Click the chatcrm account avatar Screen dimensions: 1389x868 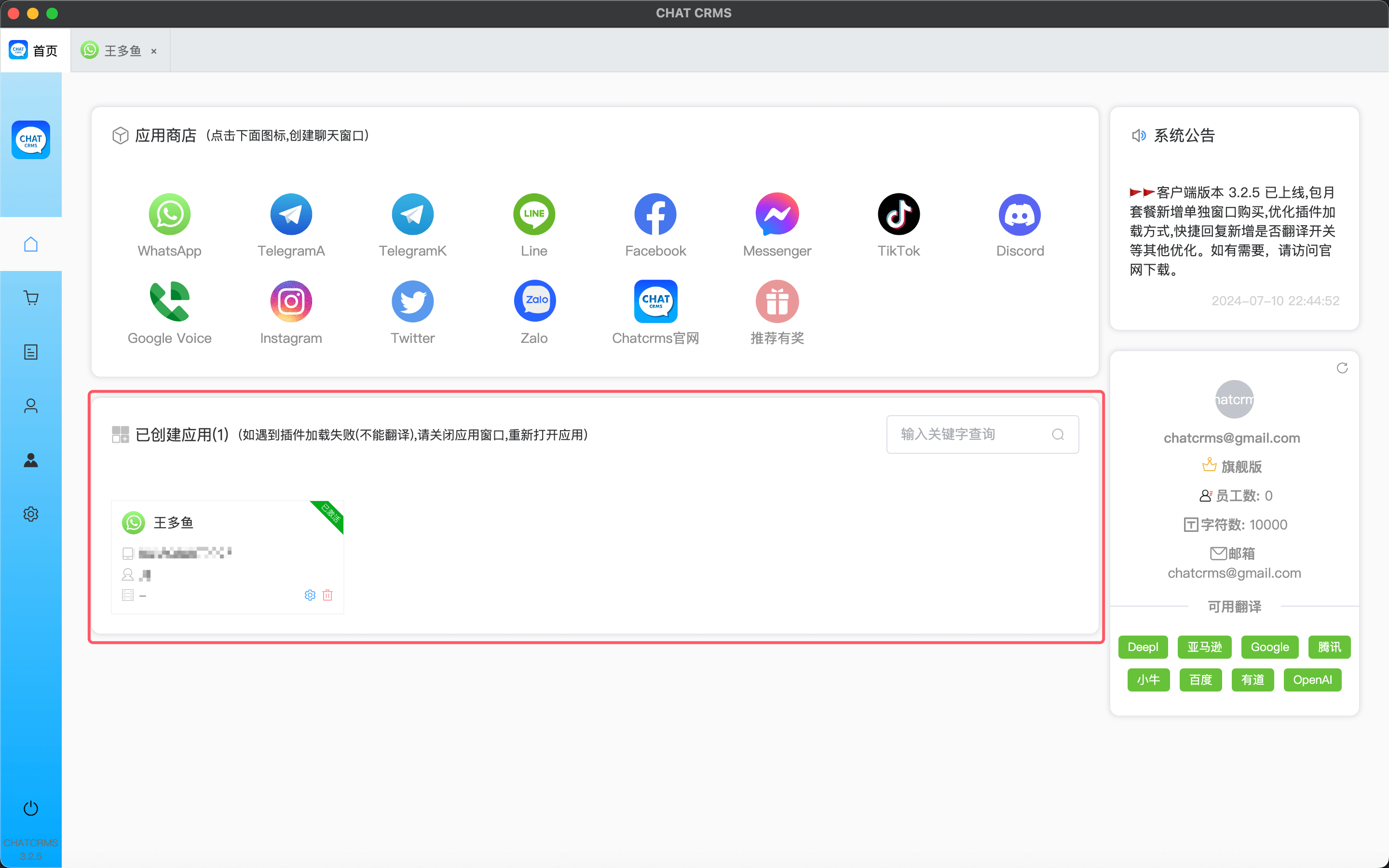[x=1234, y=400]
